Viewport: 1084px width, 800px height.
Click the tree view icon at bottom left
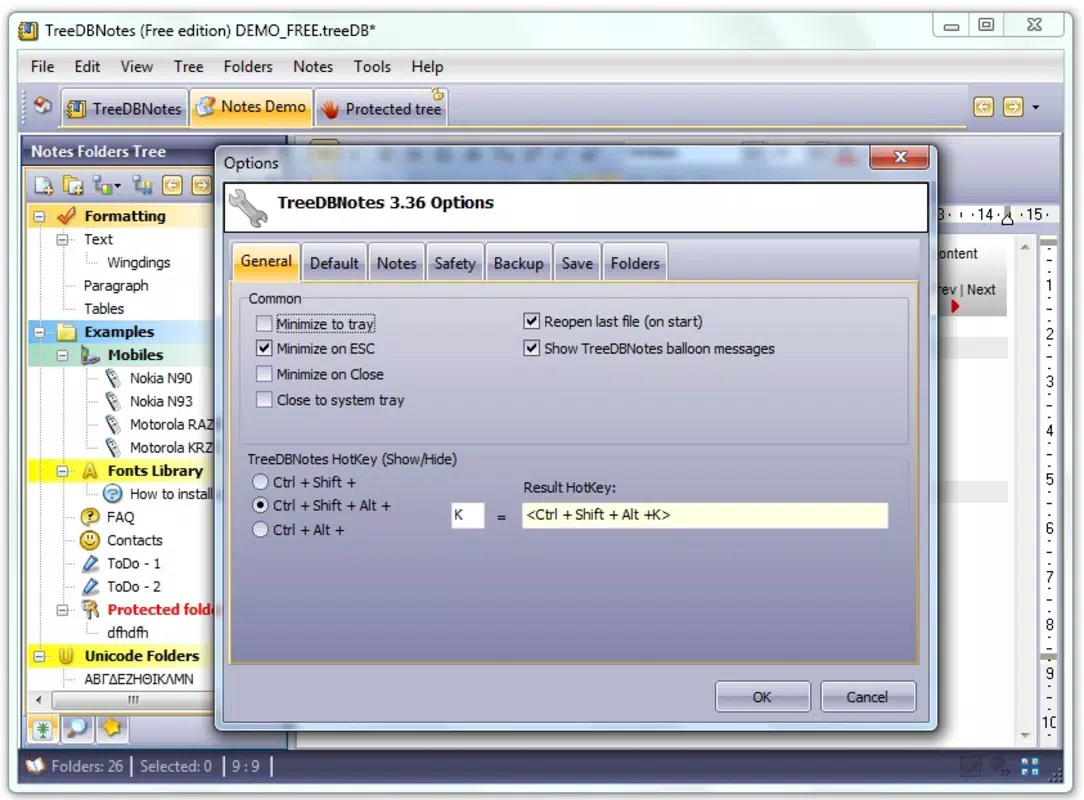(43, 728)
